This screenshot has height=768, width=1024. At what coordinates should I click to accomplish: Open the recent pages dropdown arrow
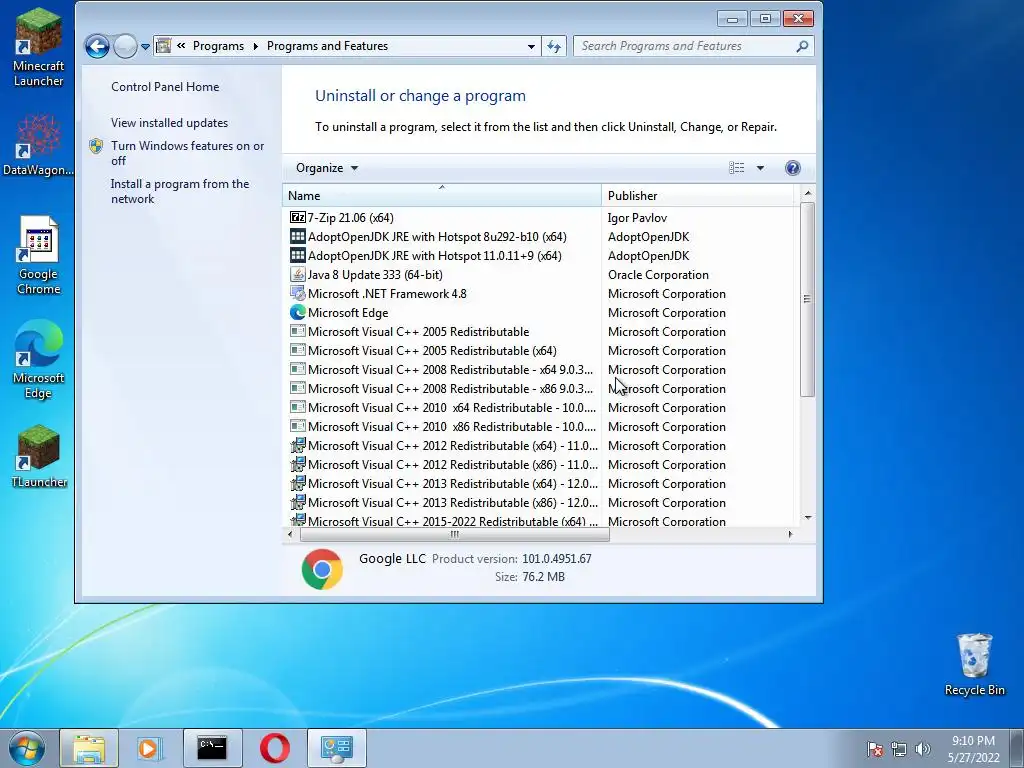tap(145, 47)
